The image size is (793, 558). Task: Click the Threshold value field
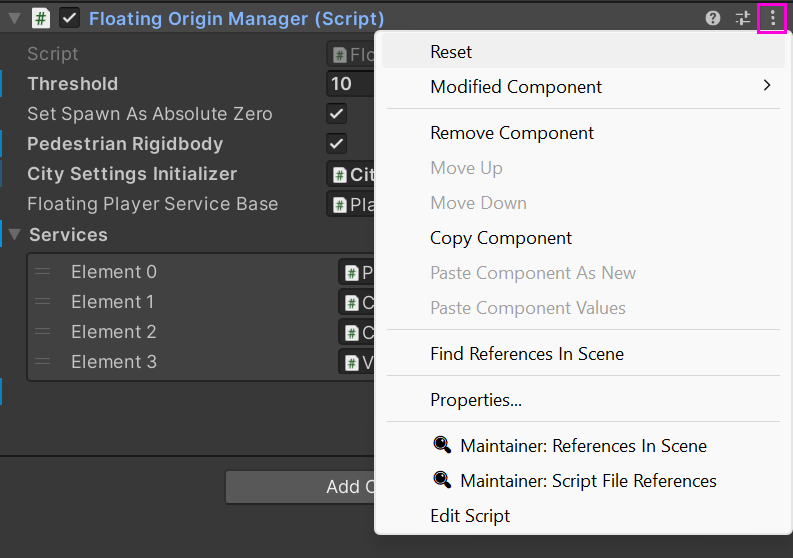[351, 84]
